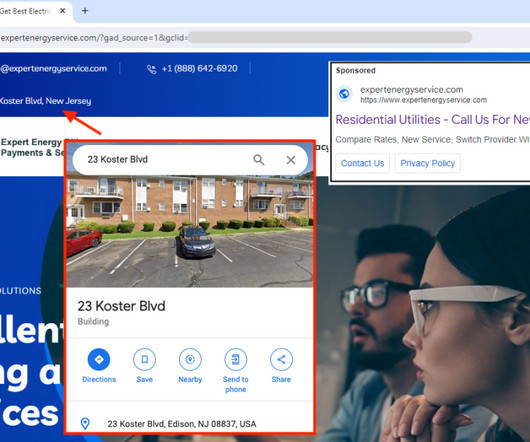The width and height of the screenshot is (530, 442).
Task: Open the Residential Utilities ad headline
Action: pyautogui.click(x=432, y=120)
